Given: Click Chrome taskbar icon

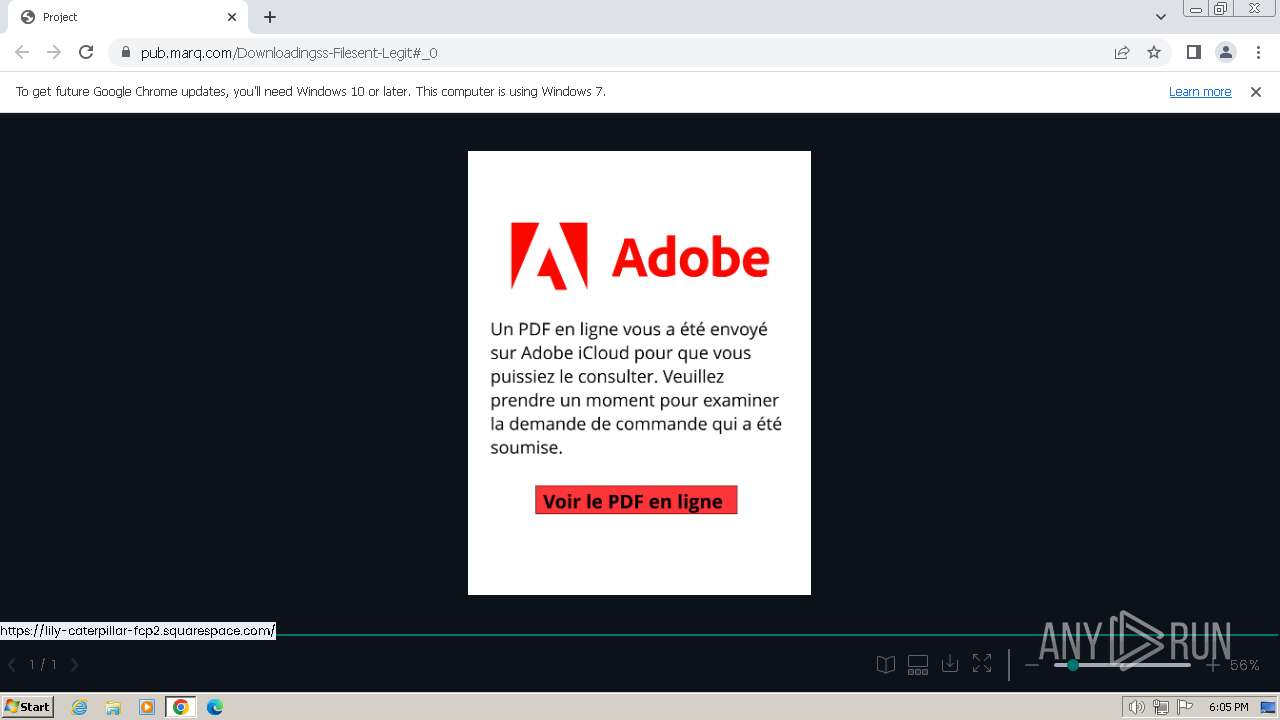Looking at the screenshot, I should tap(181, 707).
